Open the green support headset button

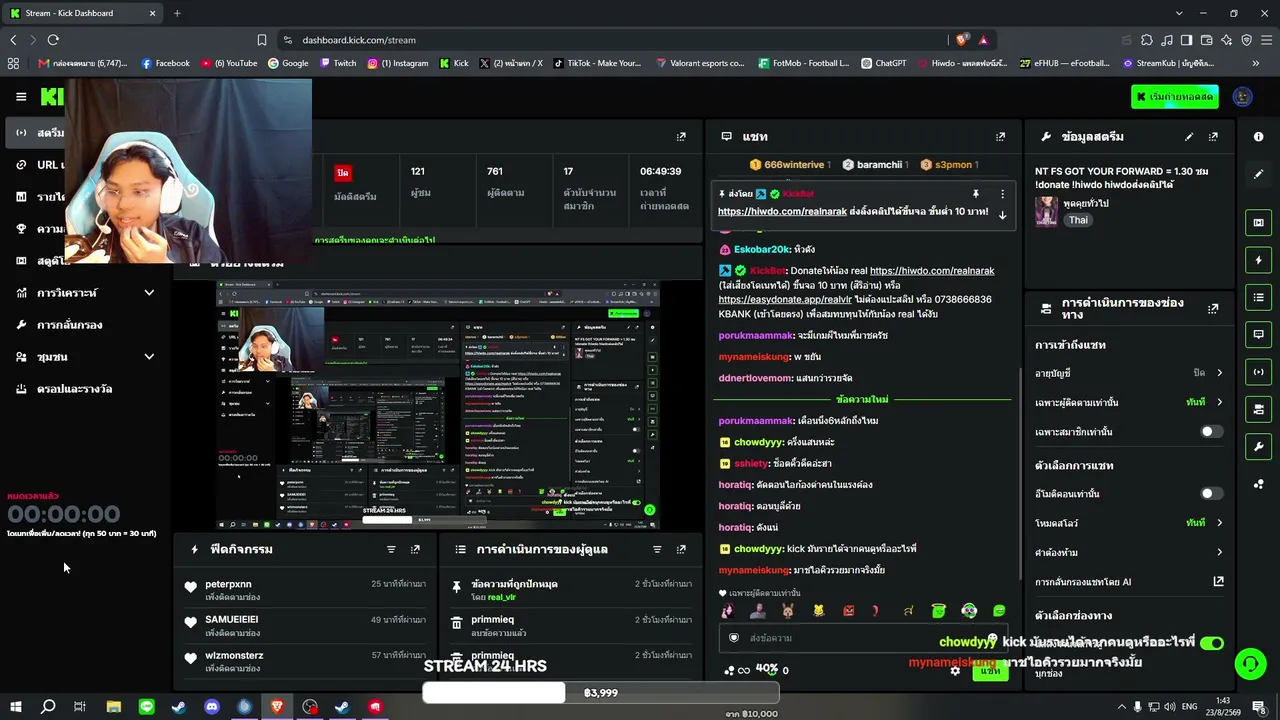coord(1249,663)
